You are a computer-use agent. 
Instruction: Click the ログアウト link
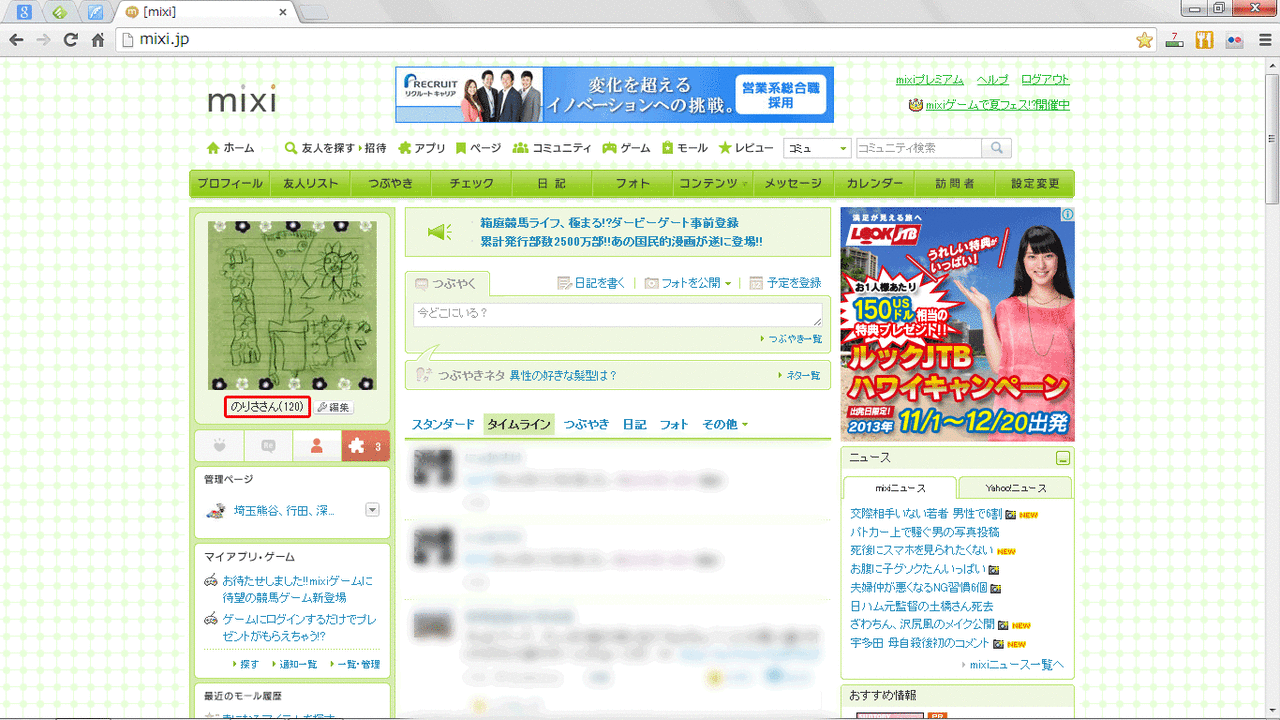[1045, 80]
